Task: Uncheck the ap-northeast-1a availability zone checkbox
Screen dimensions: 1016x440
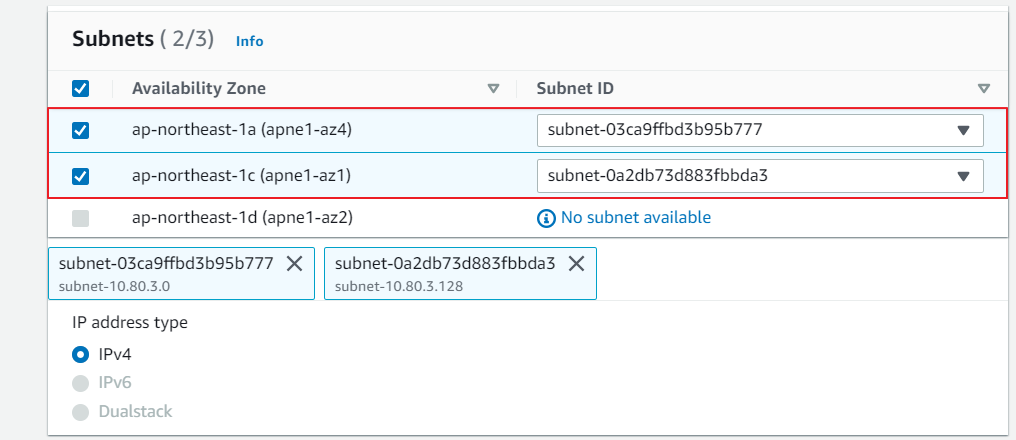Action: [81, 131]
